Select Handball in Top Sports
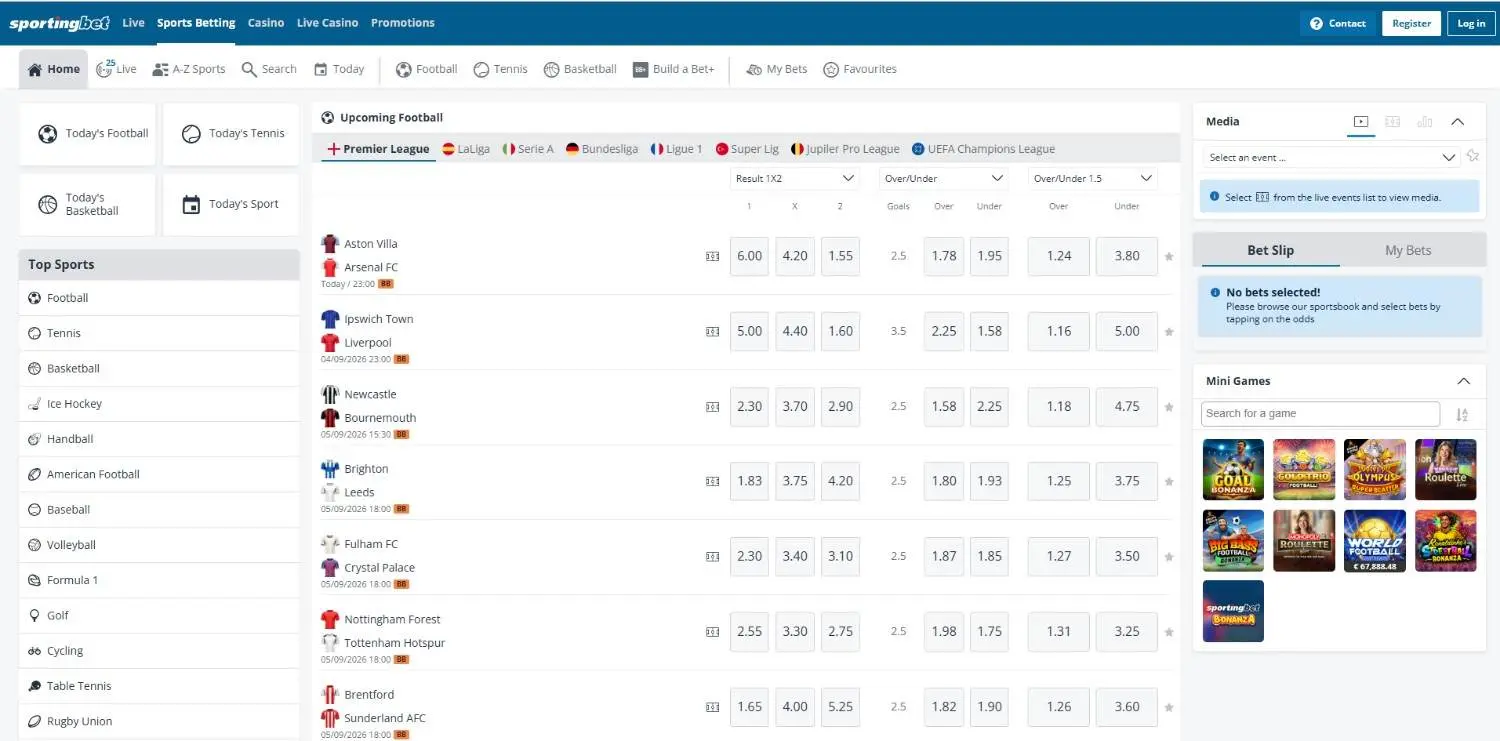The image size is (1500, 741). click(159, 439)
